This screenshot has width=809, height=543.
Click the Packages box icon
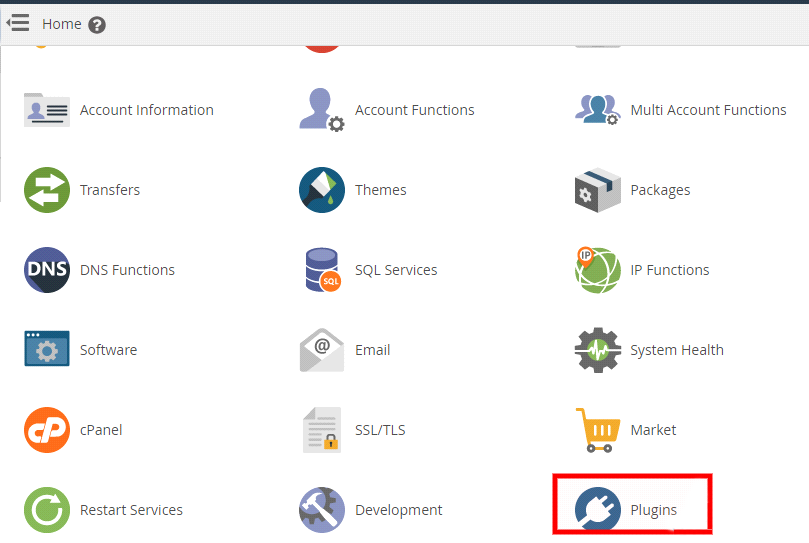pyautogui.click(x=597, y=190)
